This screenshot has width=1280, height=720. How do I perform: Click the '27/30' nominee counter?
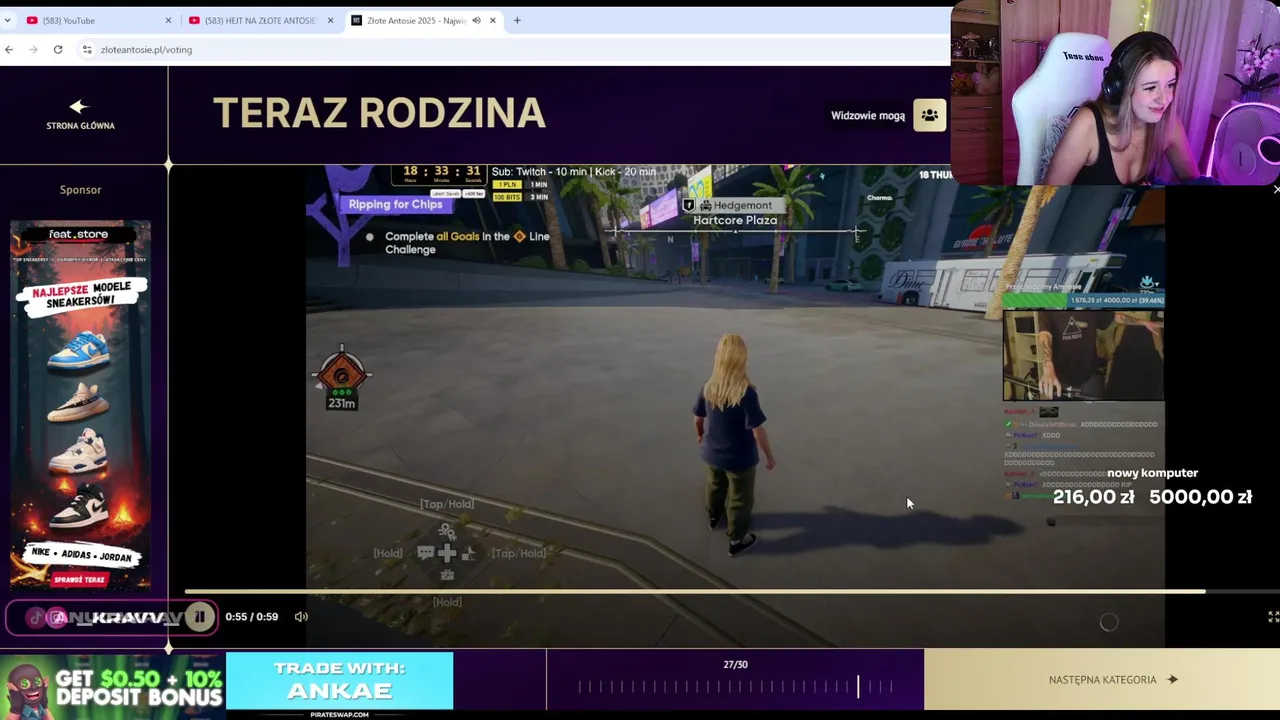pyautogui.click(x=735, y=664)
